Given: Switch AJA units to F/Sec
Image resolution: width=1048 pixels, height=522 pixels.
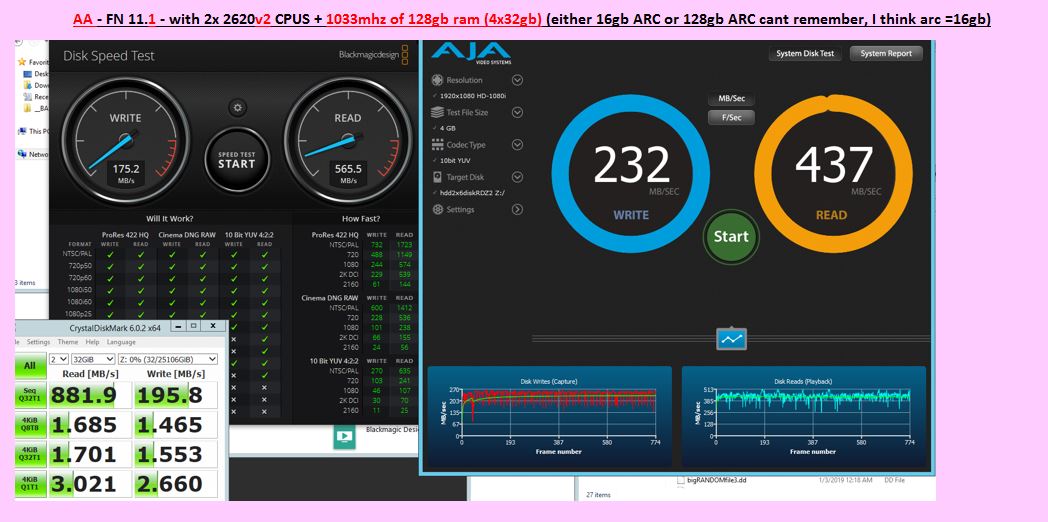Looking at the screenshot, I should pyautogui.click(x=731, y=118).
